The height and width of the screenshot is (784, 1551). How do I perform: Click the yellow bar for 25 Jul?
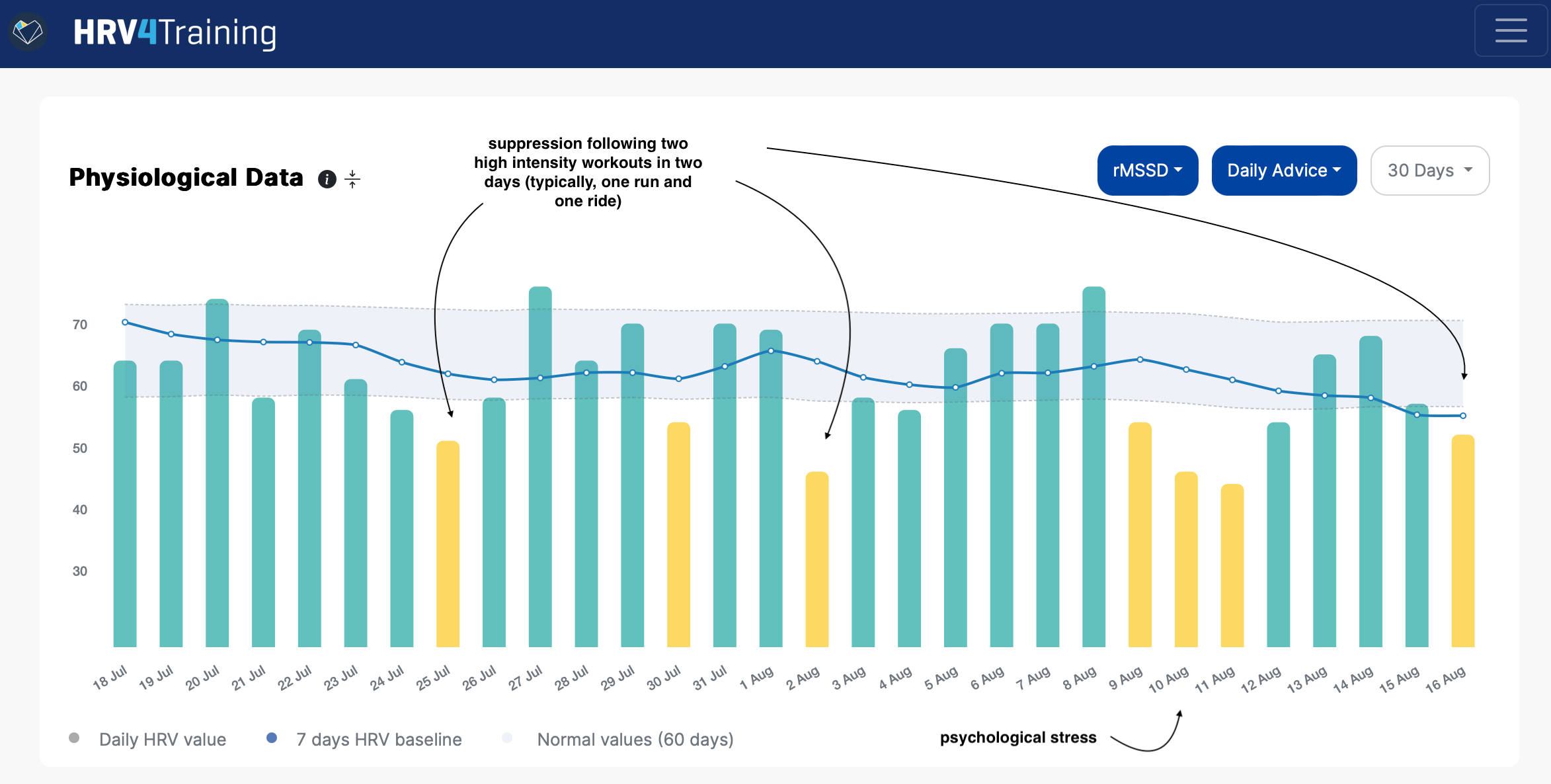(448, 543)
